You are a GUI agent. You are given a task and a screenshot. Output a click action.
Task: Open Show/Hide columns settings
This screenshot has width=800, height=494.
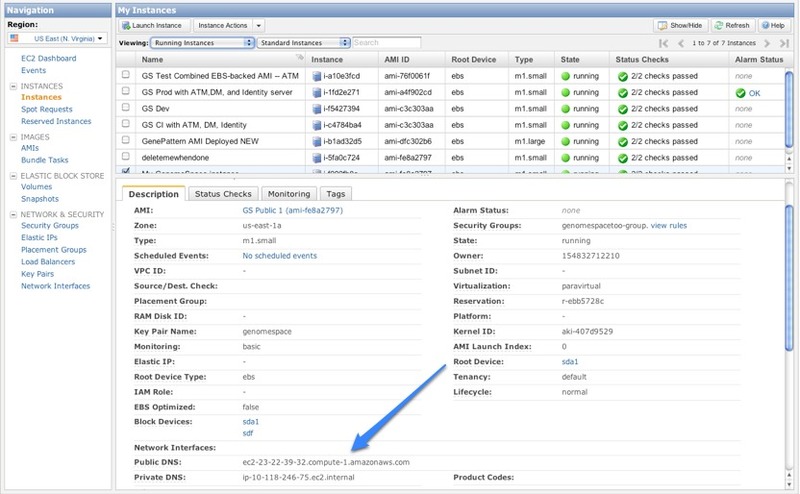(x=681, y=25)
